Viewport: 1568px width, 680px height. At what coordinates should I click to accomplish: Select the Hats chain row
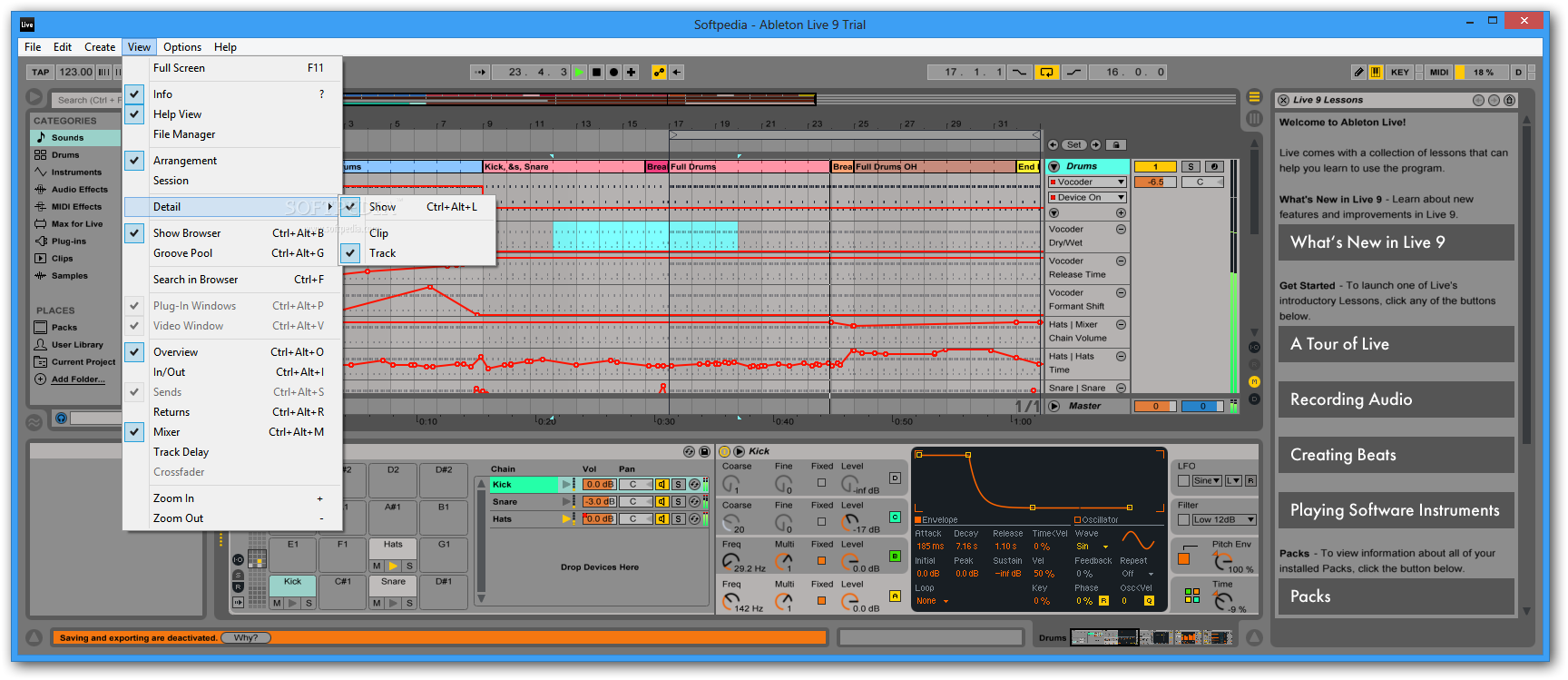pyautogui.click(x=524, y=519)
